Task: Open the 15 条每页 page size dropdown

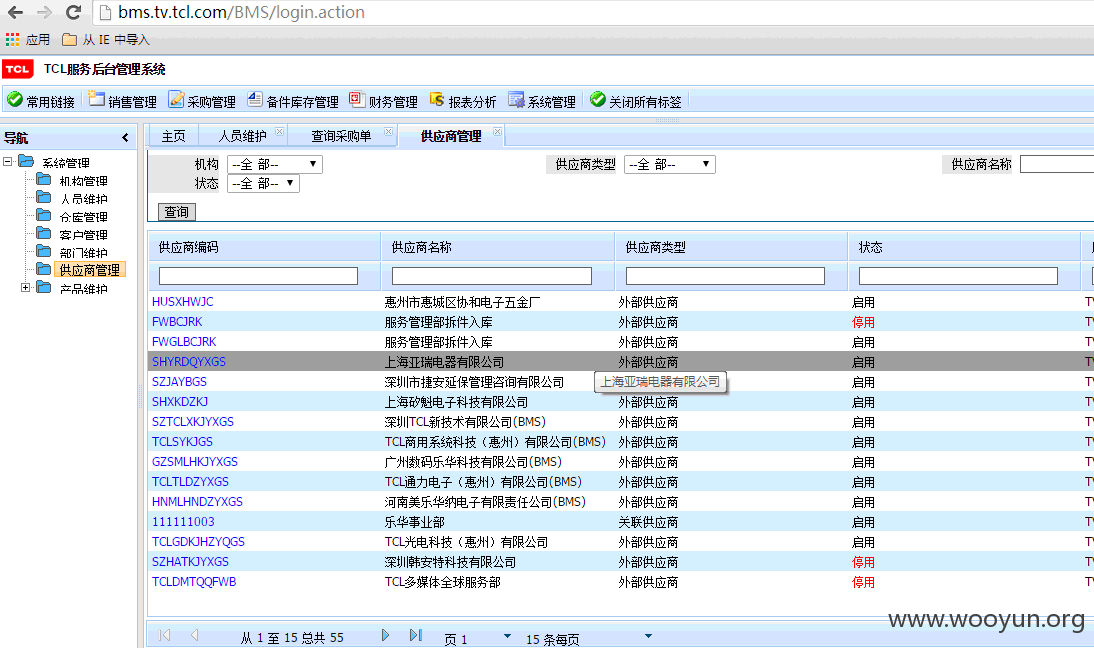Action: [648, 636]
